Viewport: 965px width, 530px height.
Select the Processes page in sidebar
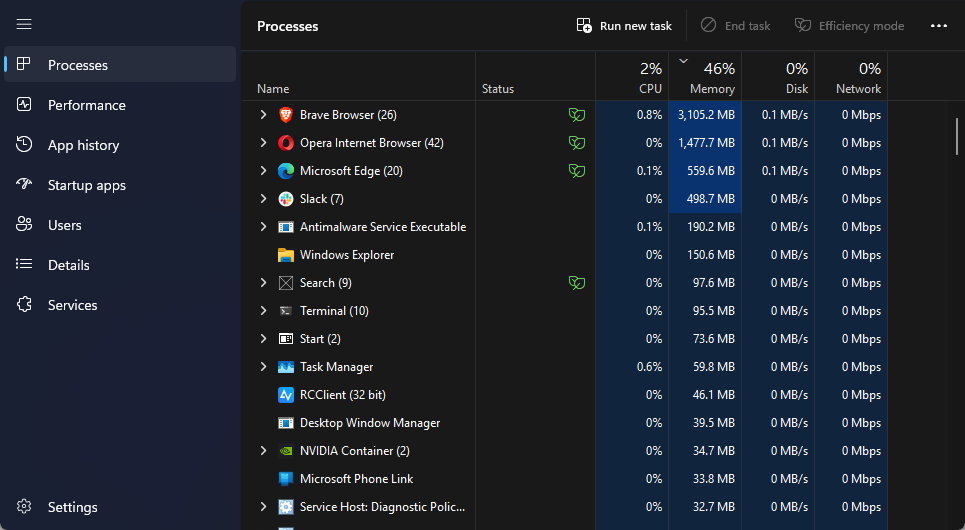pos(120,65)
